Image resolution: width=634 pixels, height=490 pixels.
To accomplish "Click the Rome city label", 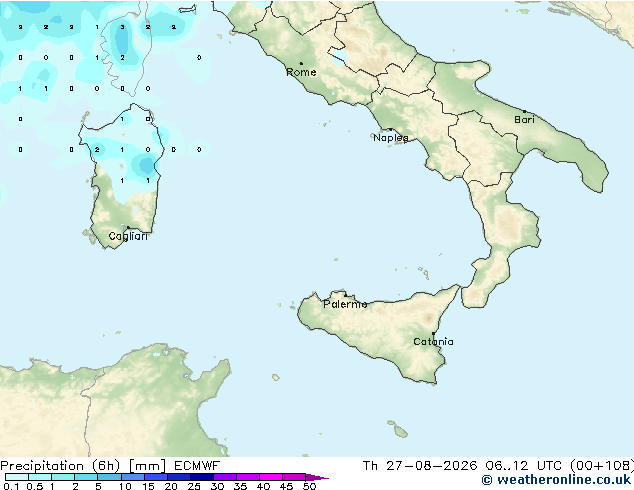I will pyautogui.click(x=301, y=72).
